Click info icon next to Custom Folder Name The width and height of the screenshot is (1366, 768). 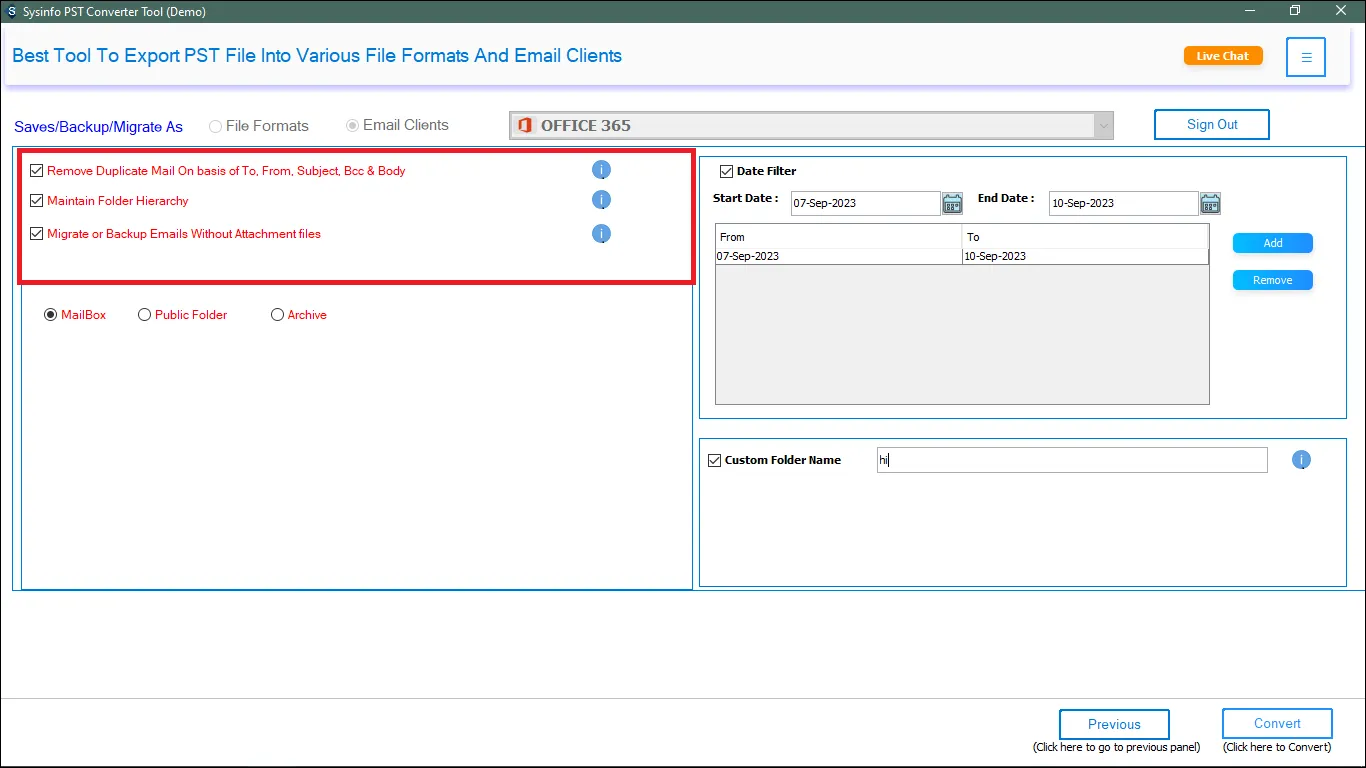tap(1301, 460)
